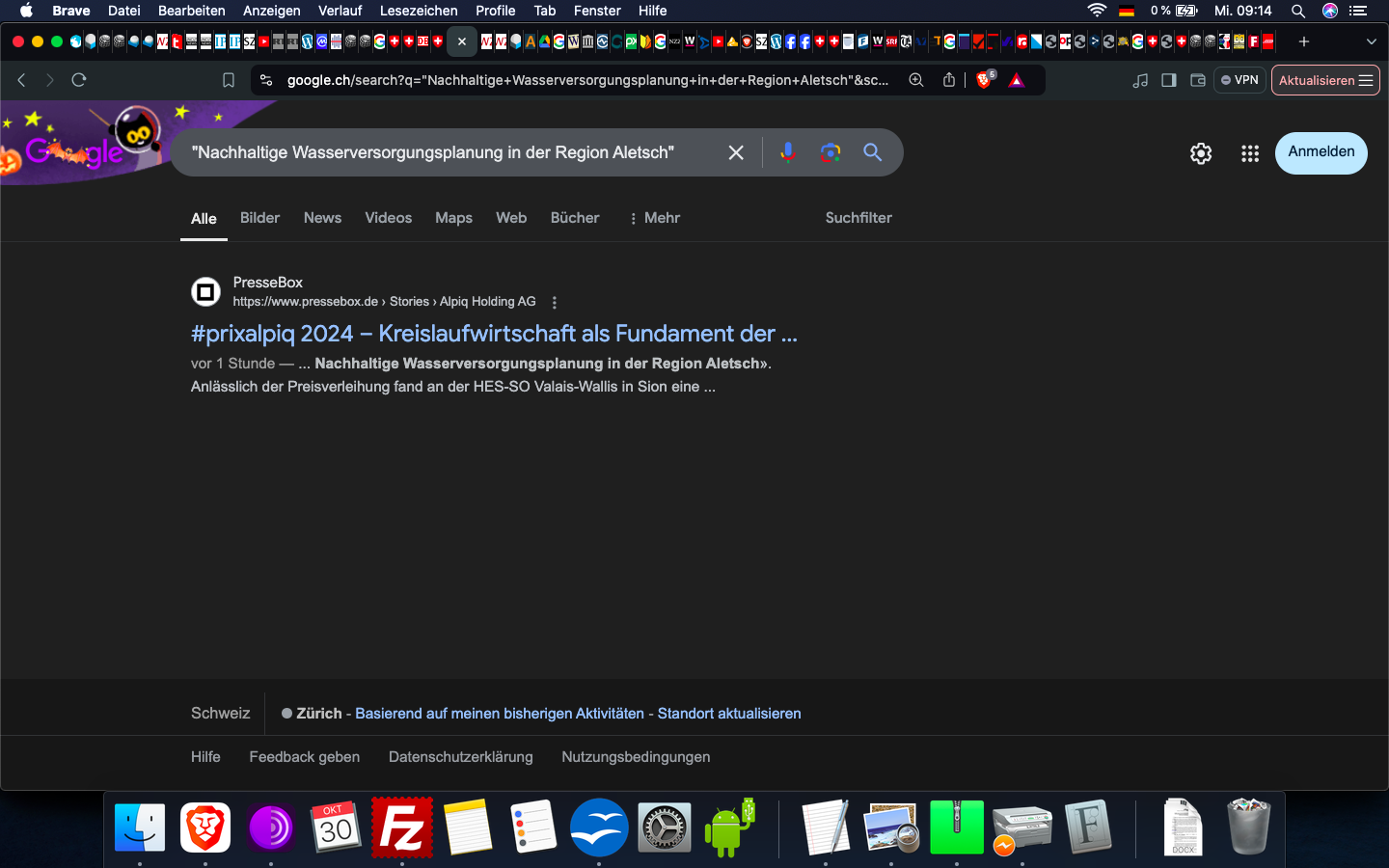This screenshot has width=1389, height=868.
Task: Switch to the Bilder tab
Action: (259, 218)
